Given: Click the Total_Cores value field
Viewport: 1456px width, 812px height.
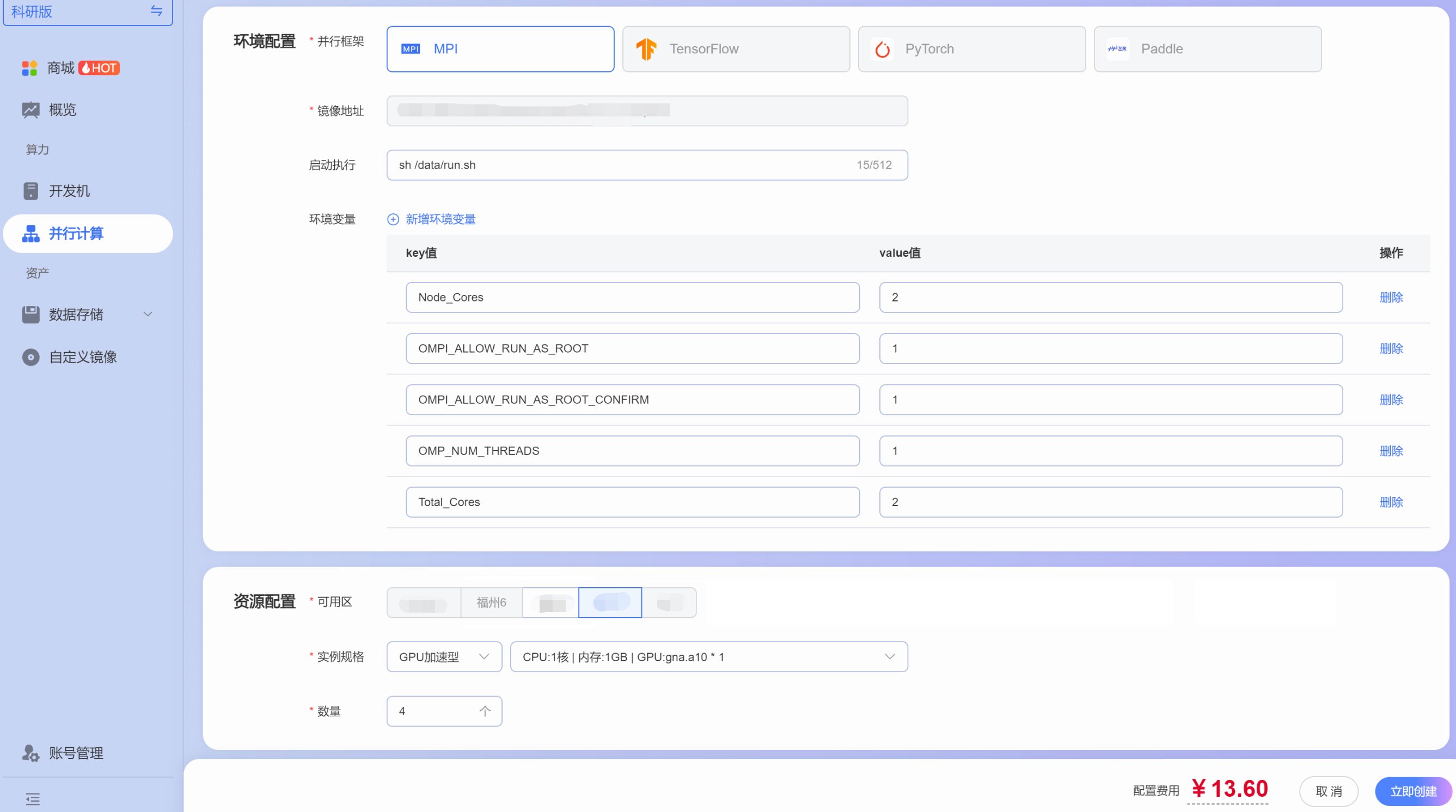Looking at the screenshot, I should (x=1111, y=502).
